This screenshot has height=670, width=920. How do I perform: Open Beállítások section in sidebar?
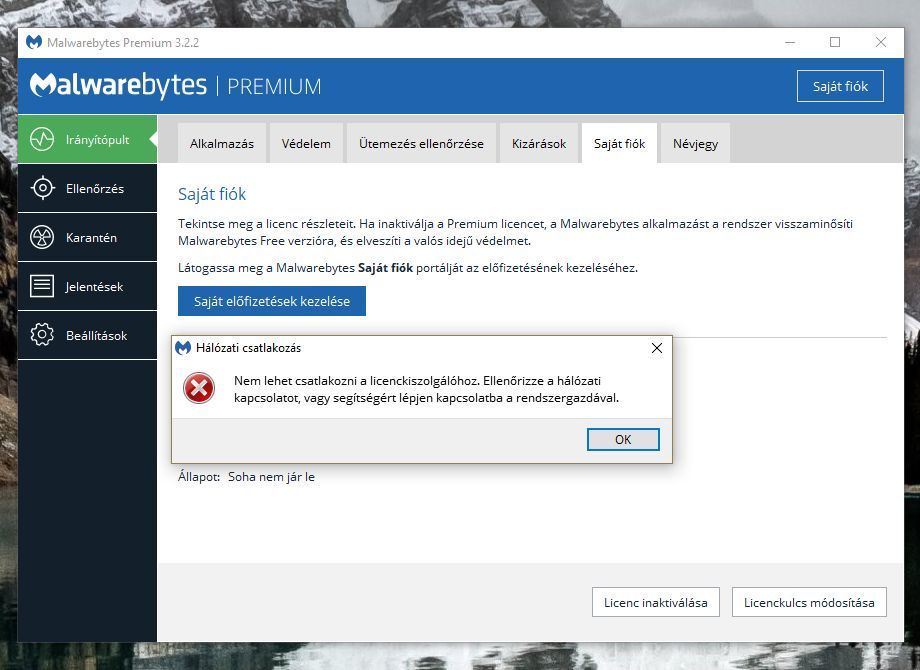(x=87, y=335)
